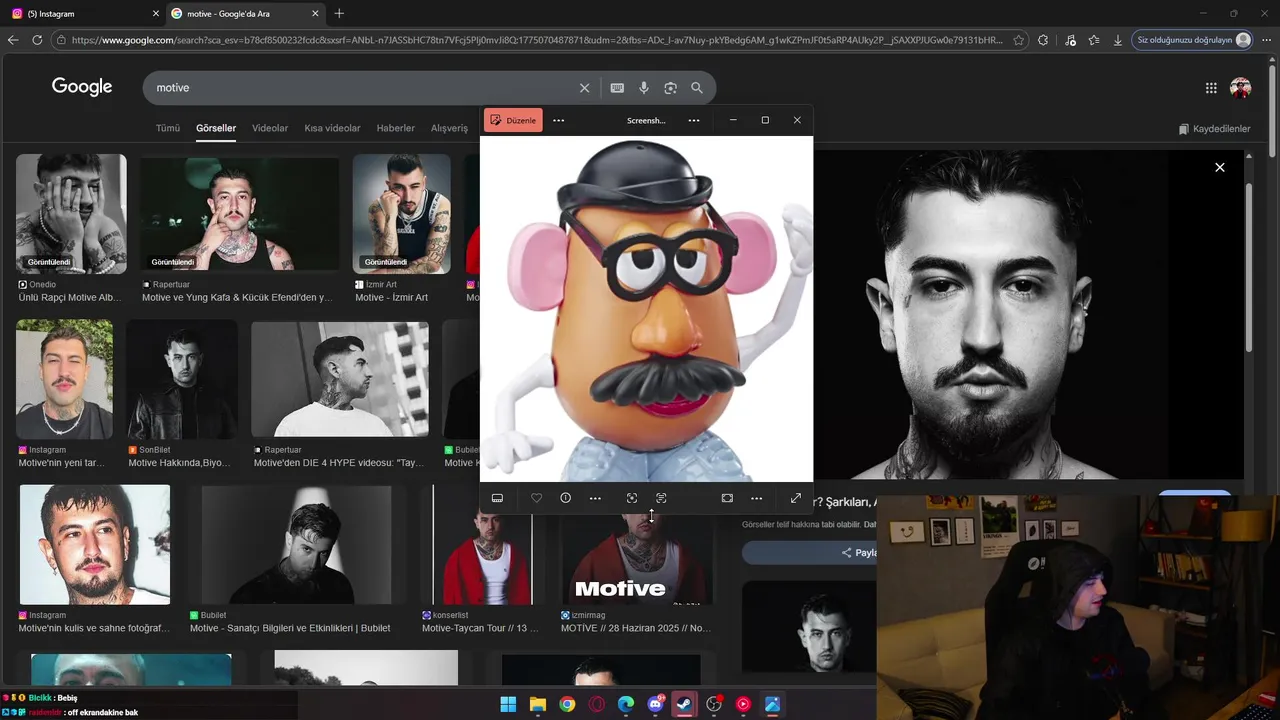
Task: Open the three-dot menu beside Screensh... filename
Action: tap(694, 120)
